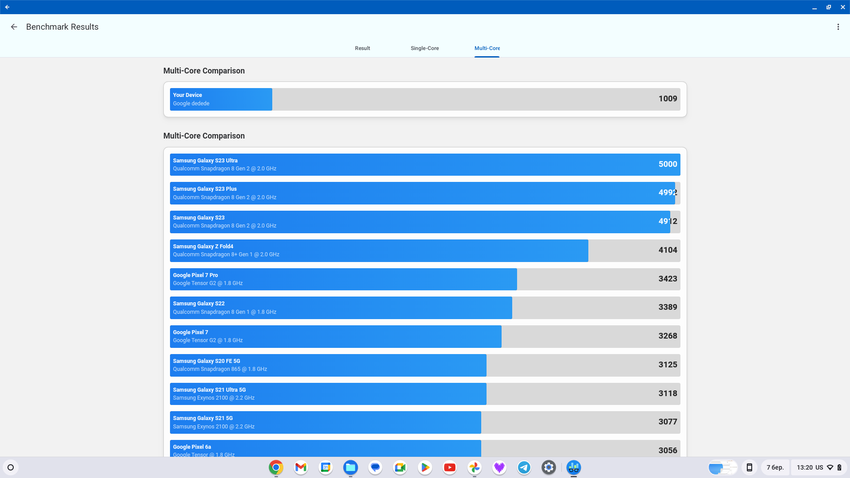Image resolution: width=850 pixels, height=478 pixels.
Task: Select the Samsung Galaxy S23 Ultra result row
Action: click(x=425, y=164)
